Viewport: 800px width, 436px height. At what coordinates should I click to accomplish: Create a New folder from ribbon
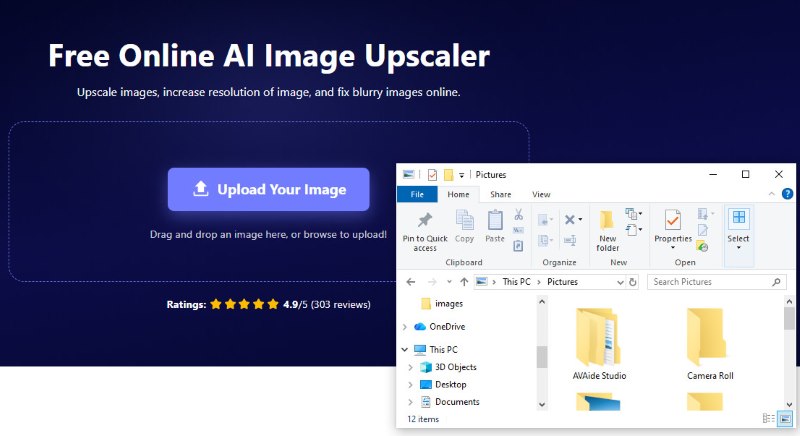[607, 230]
